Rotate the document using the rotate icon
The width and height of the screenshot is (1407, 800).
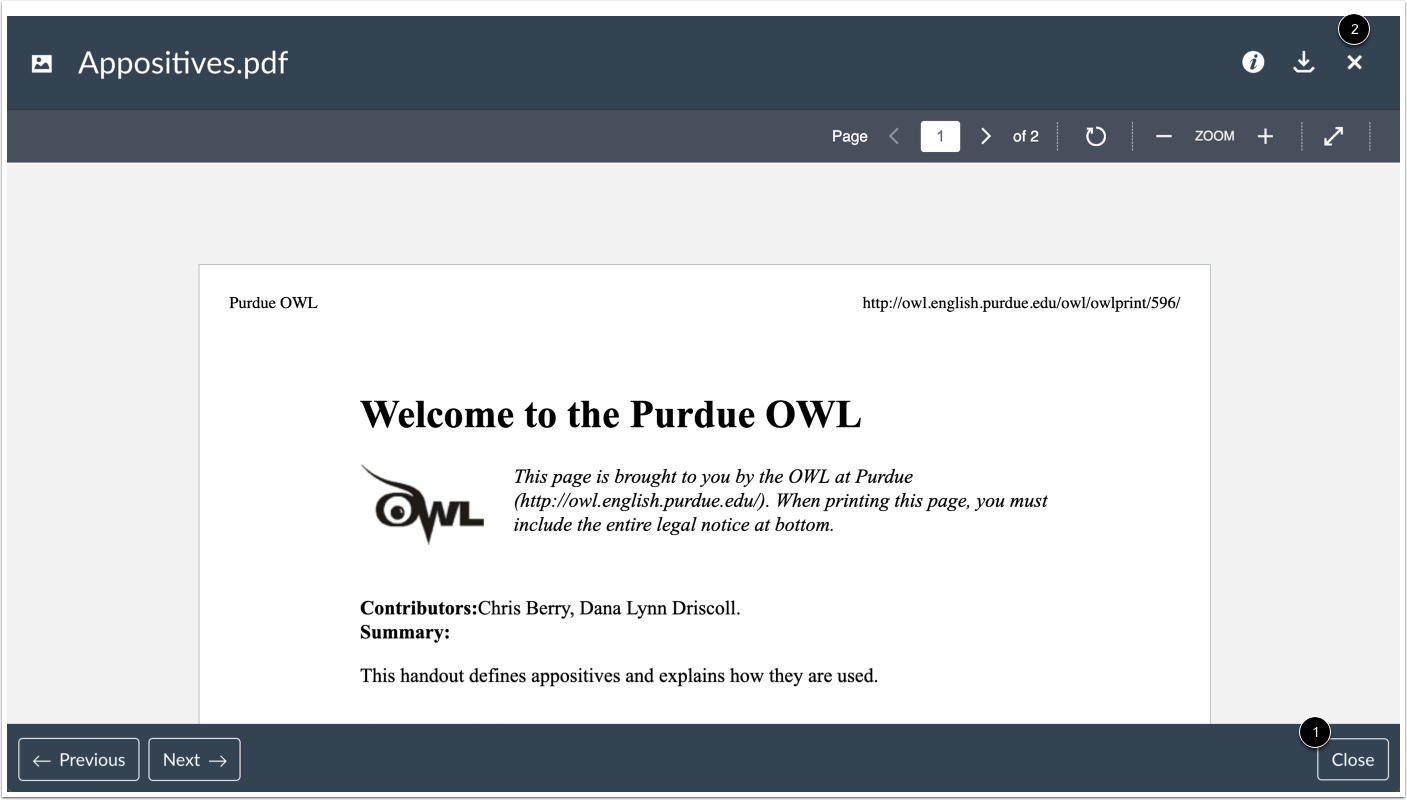pos(1096,136)
